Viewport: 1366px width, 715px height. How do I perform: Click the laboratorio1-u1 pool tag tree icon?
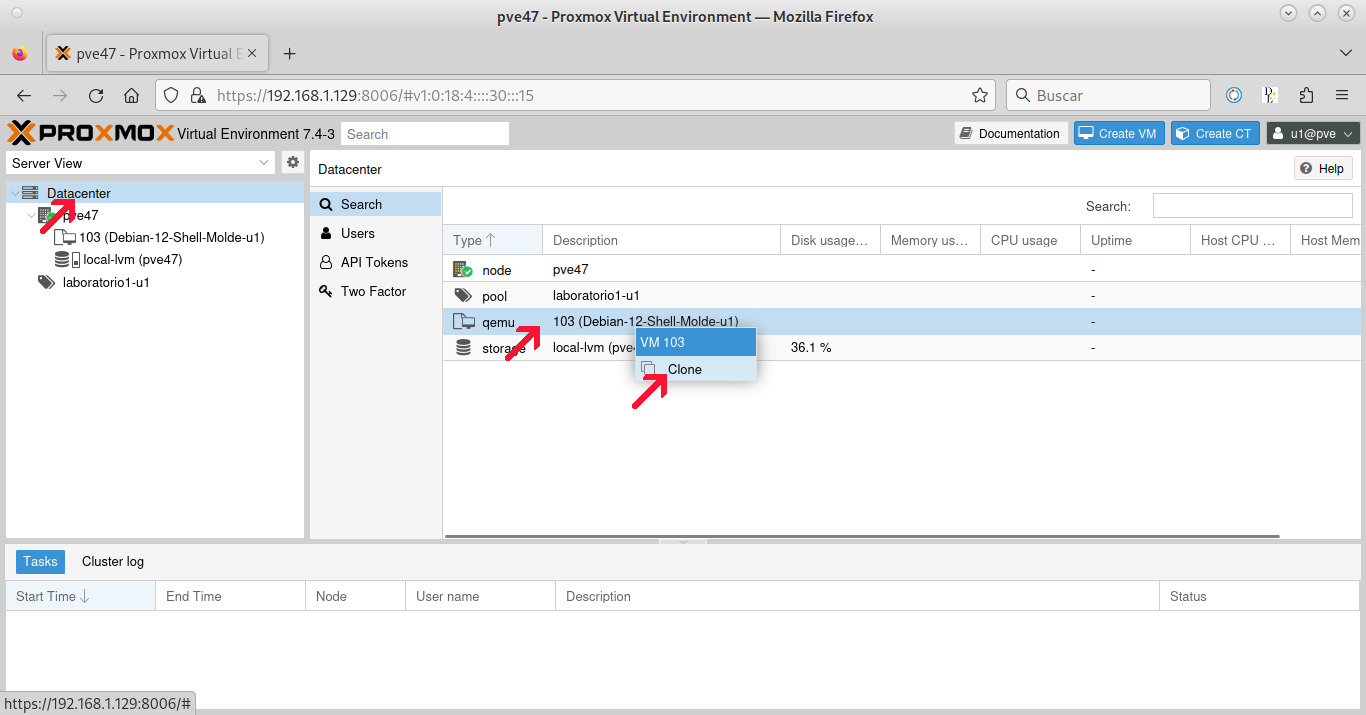[46, 282]
